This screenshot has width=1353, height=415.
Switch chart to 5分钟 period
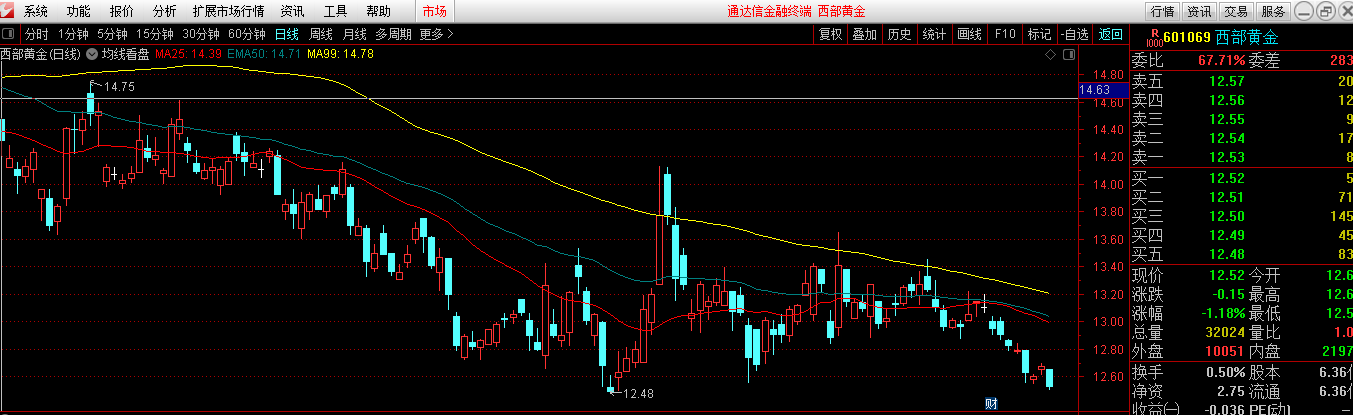113,33
